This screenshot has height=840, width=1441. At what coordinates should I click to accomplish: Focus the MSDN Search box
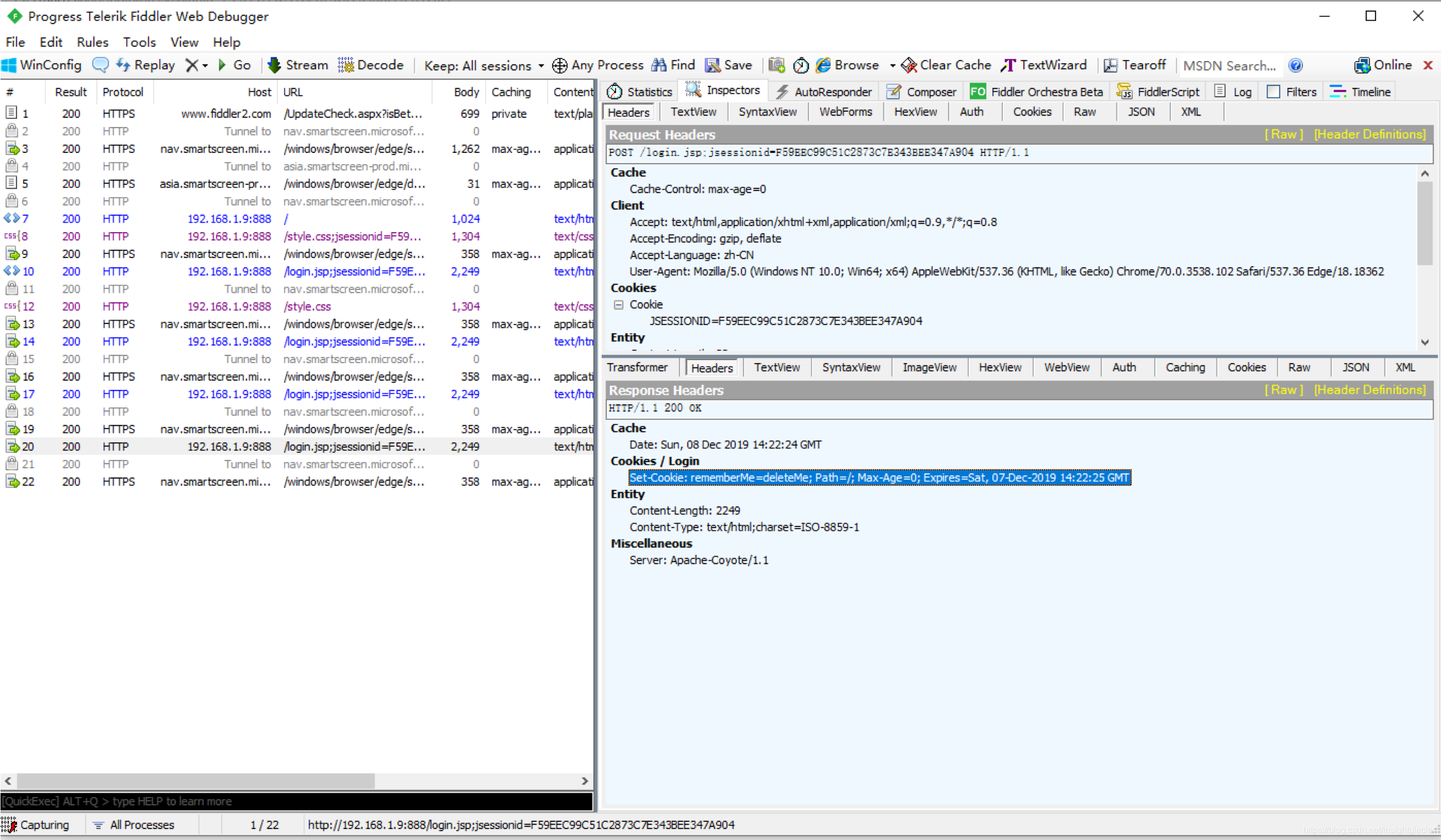click(1230, 65)
